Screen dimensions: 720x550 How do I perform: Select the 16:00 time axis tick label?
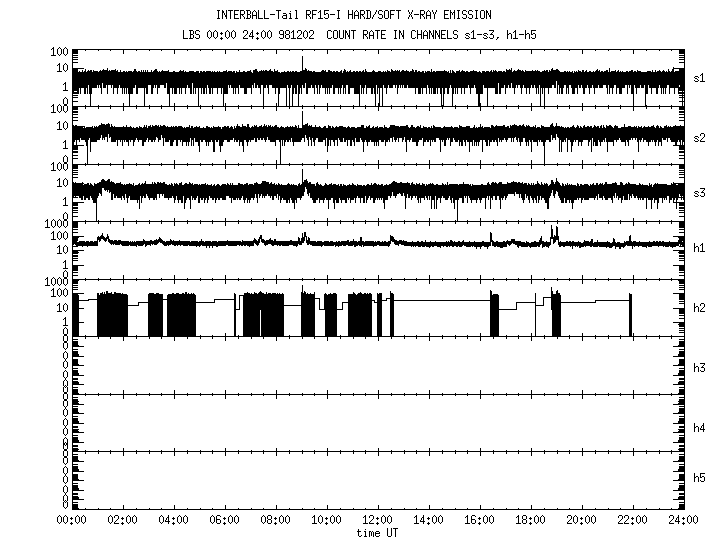479,521
